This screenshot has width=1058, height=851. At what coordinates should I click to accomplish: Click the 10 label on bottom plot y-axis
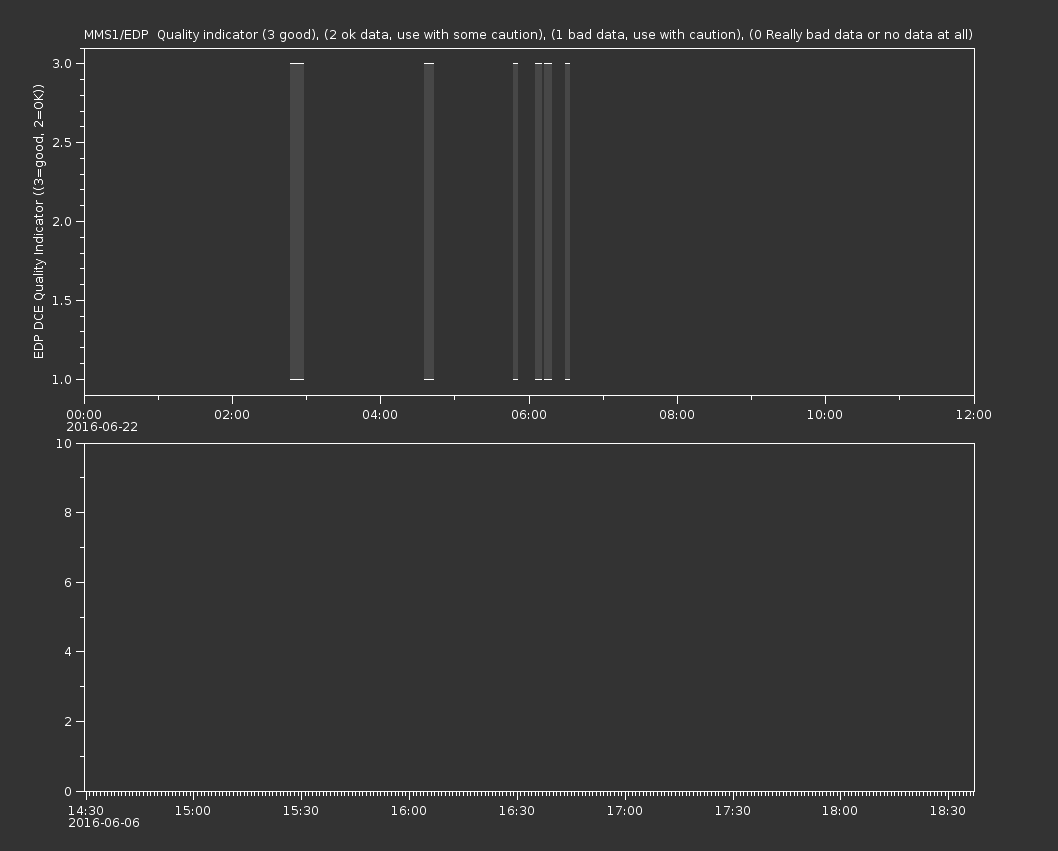pos(64,443)
